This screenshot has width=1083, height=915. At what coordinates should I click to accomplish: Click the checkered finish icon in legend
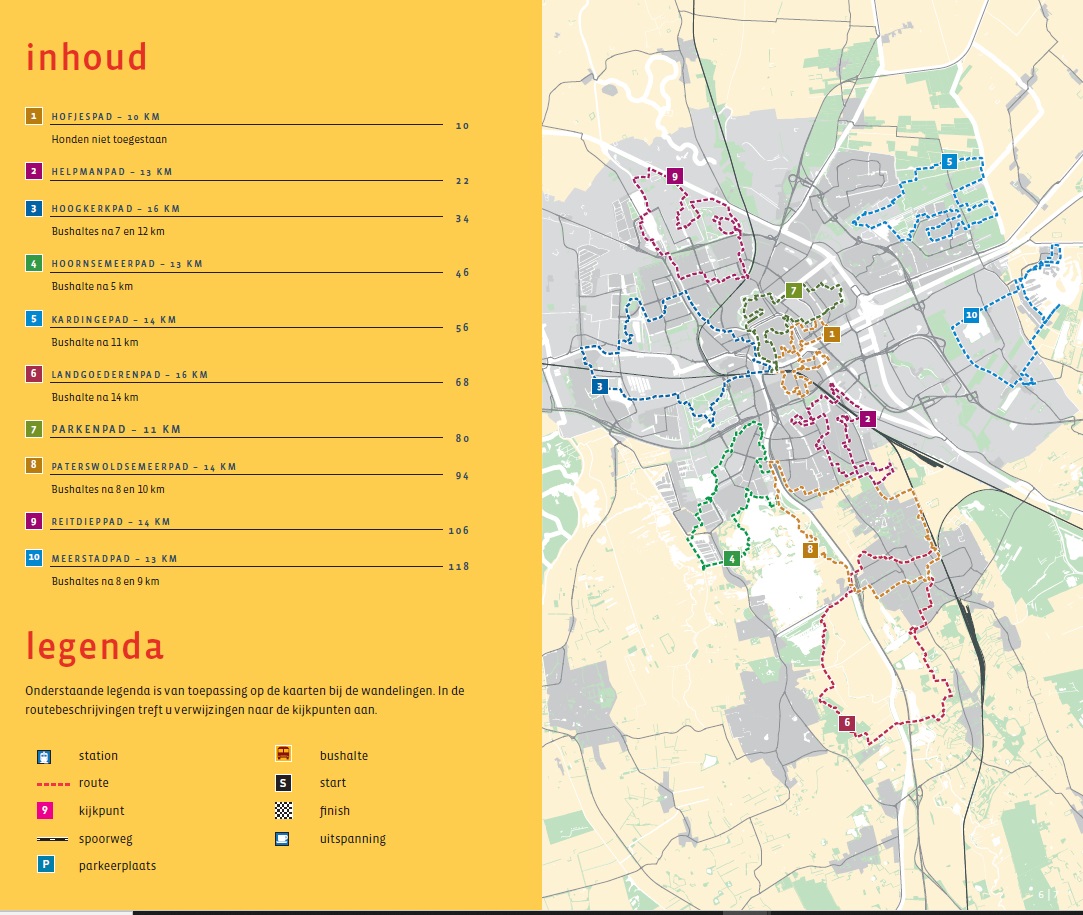pyautogui.click(x=283, y=811)
